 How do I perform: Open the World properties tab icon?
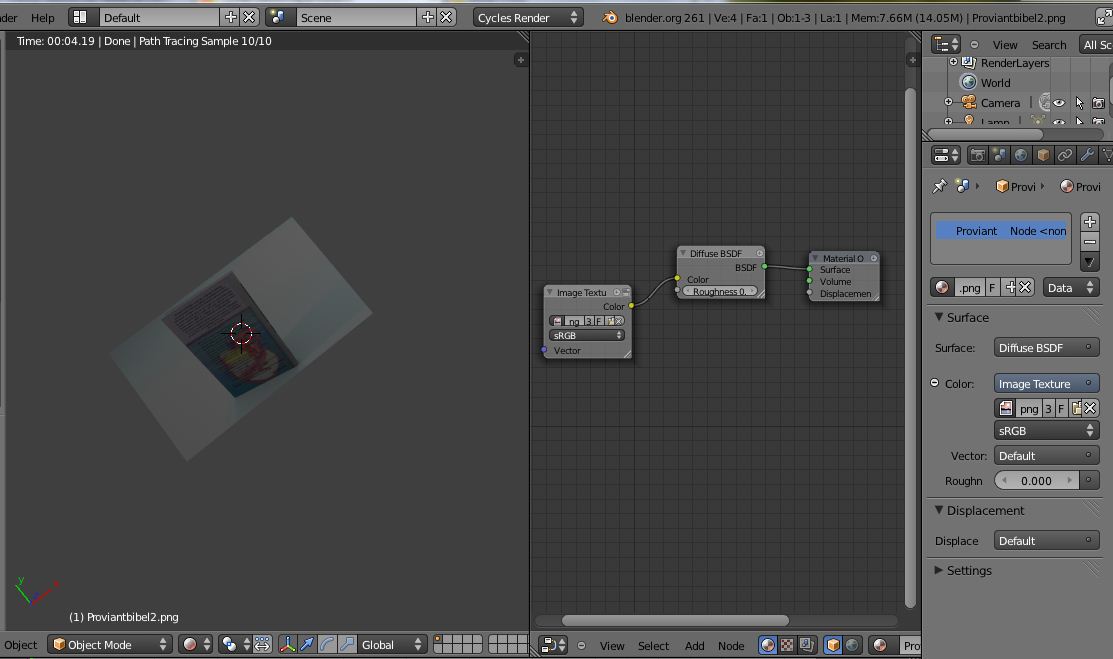click(x=1021, y=155)
